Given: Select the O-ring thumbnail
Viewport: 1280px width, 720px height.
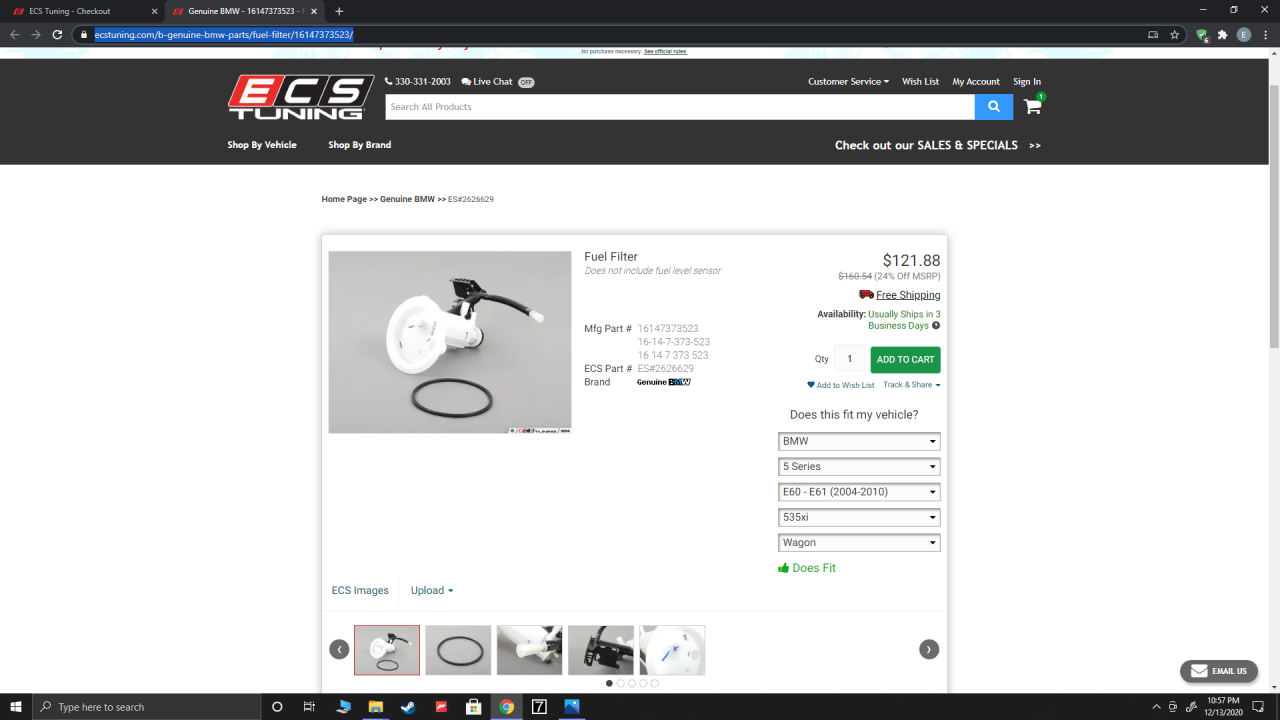Looking at the screenshot, I should (458, 650).
